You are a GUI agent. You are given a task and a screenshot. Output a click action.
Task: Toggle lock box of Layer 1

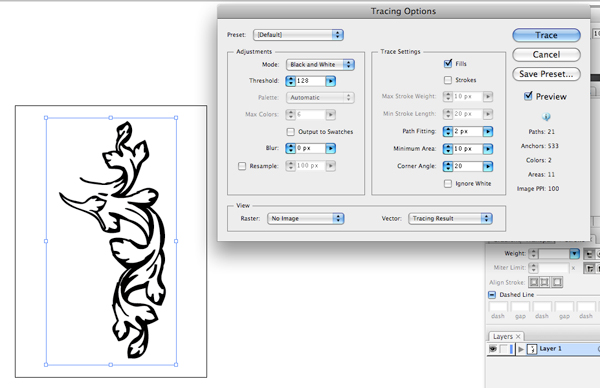[x=504, y=349]
